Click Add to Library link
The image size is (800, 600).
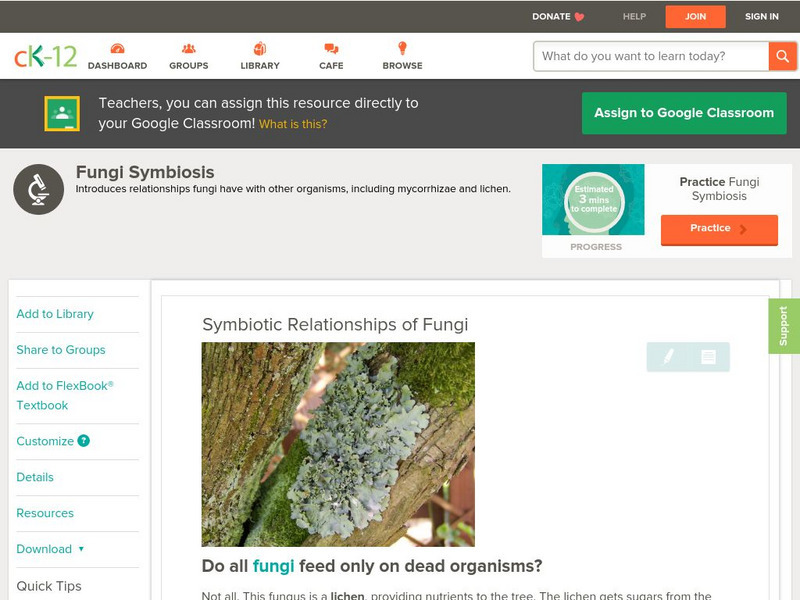[55, 314]
